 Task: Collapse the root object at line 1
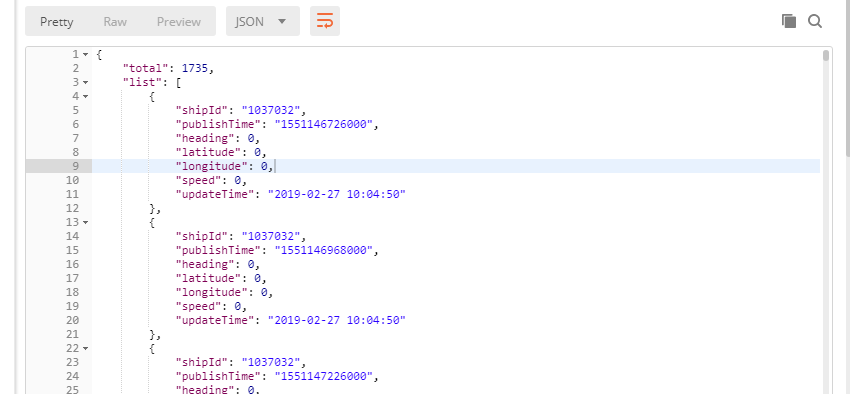pos(85,54)
